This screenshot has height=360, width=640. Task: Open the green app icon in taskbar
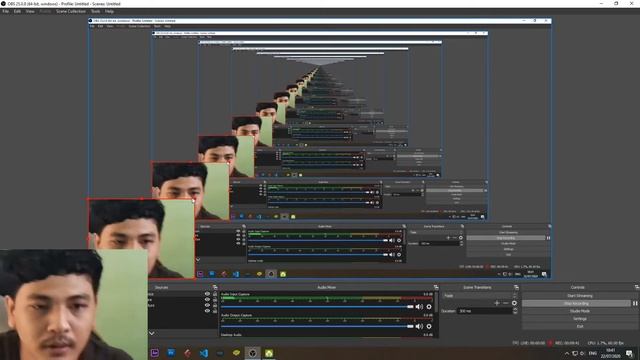[269, 353]
